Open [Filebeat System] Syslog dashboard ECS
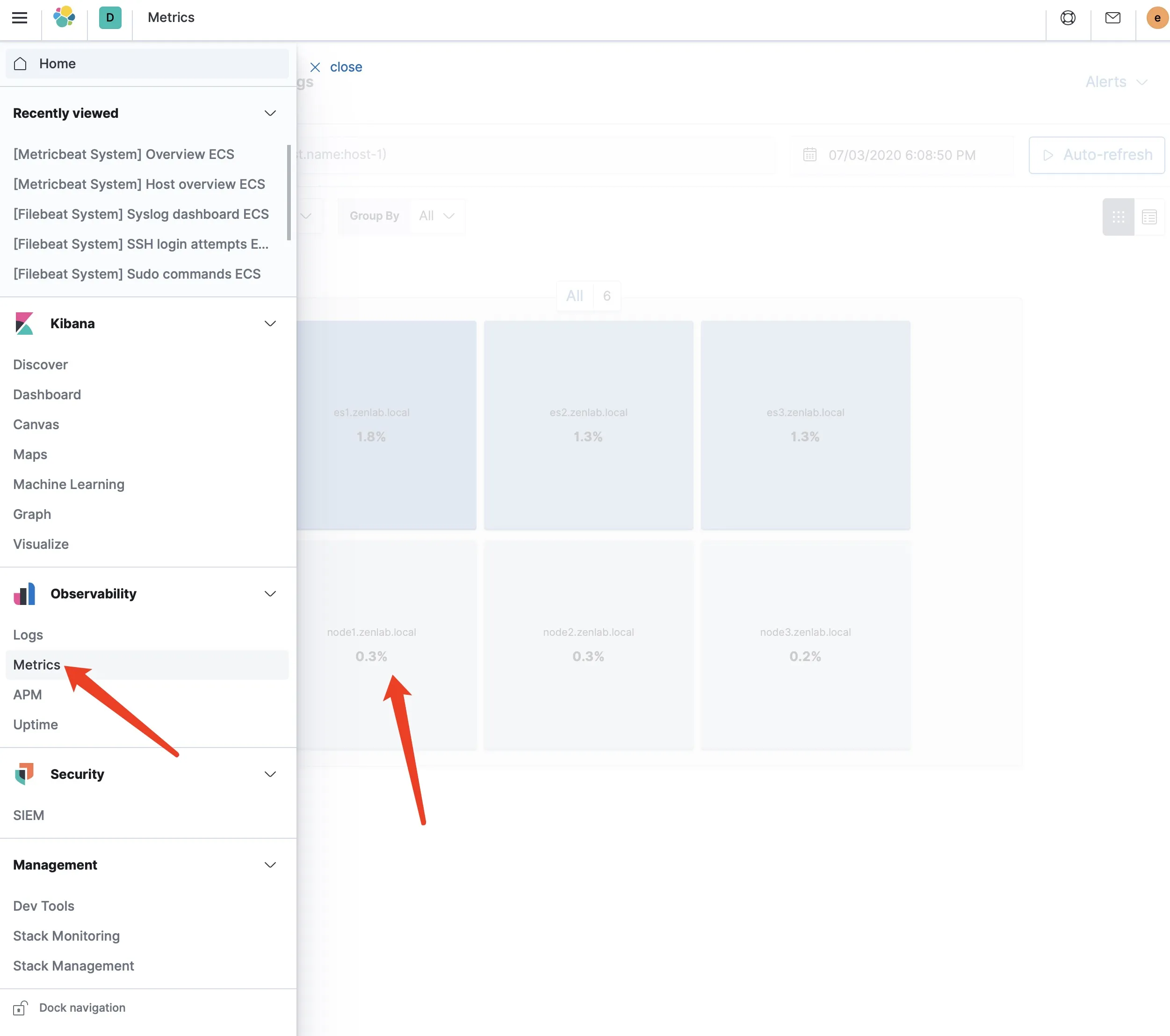 coord(141,214)
